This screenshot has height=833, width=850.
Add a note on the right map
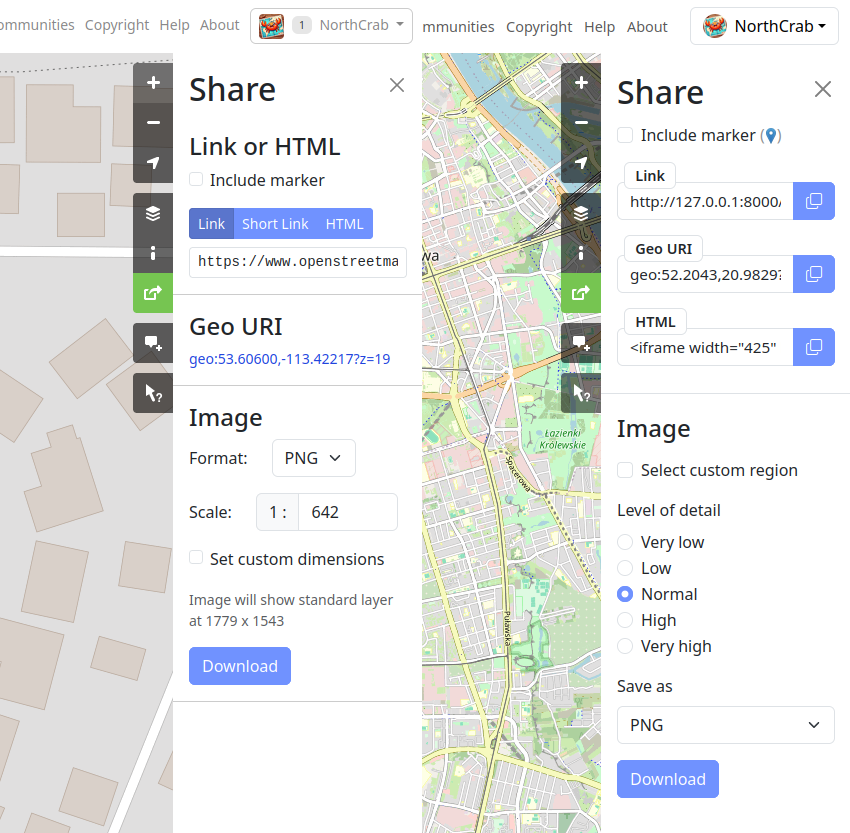point(581,343)
